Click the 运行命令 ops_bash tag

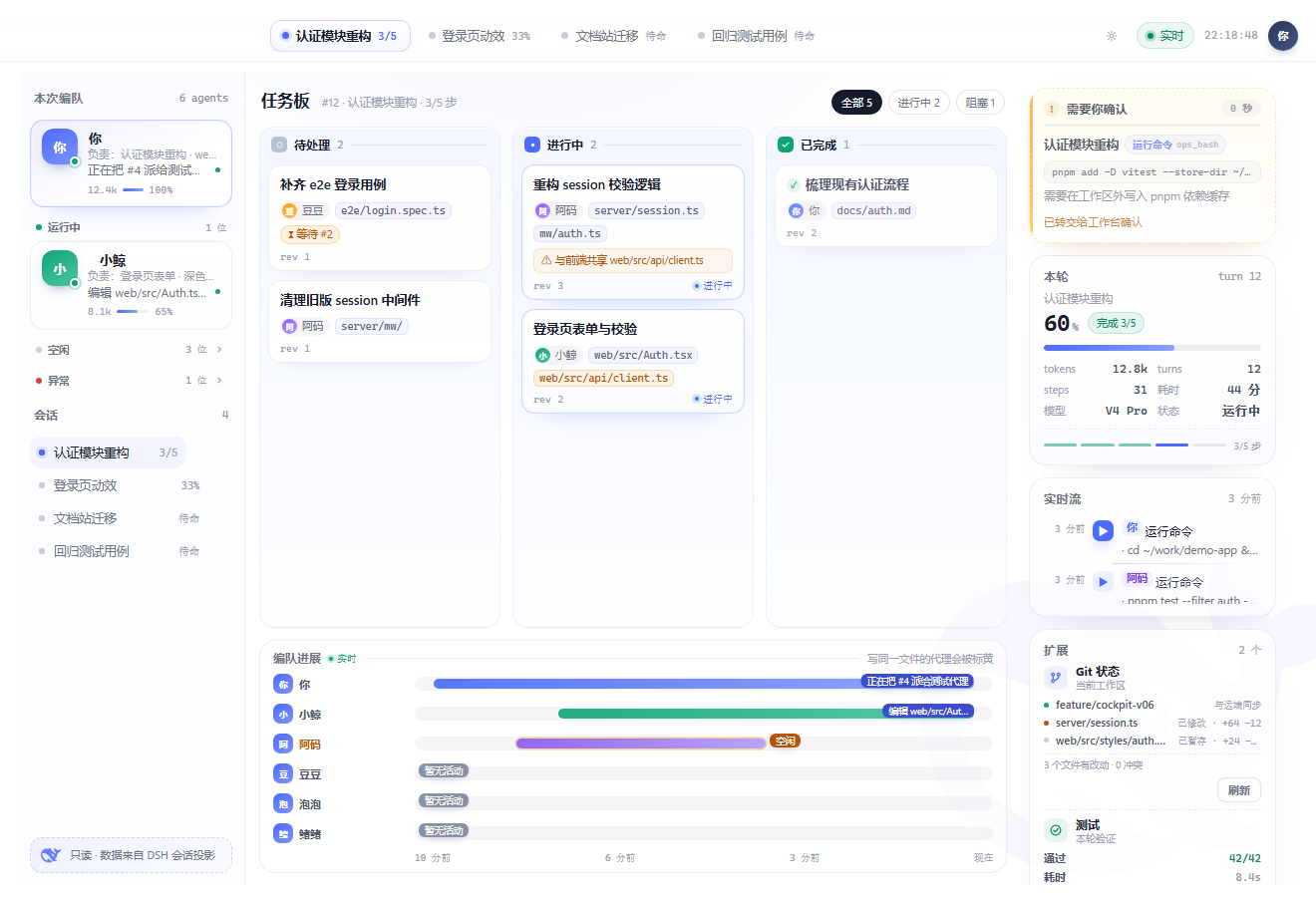pos(1175,145)
